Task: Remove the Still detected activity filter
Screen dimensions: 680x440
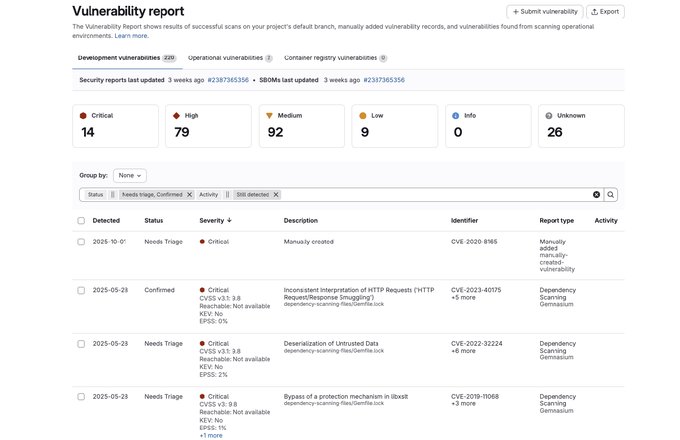Action: click(276, 195)
